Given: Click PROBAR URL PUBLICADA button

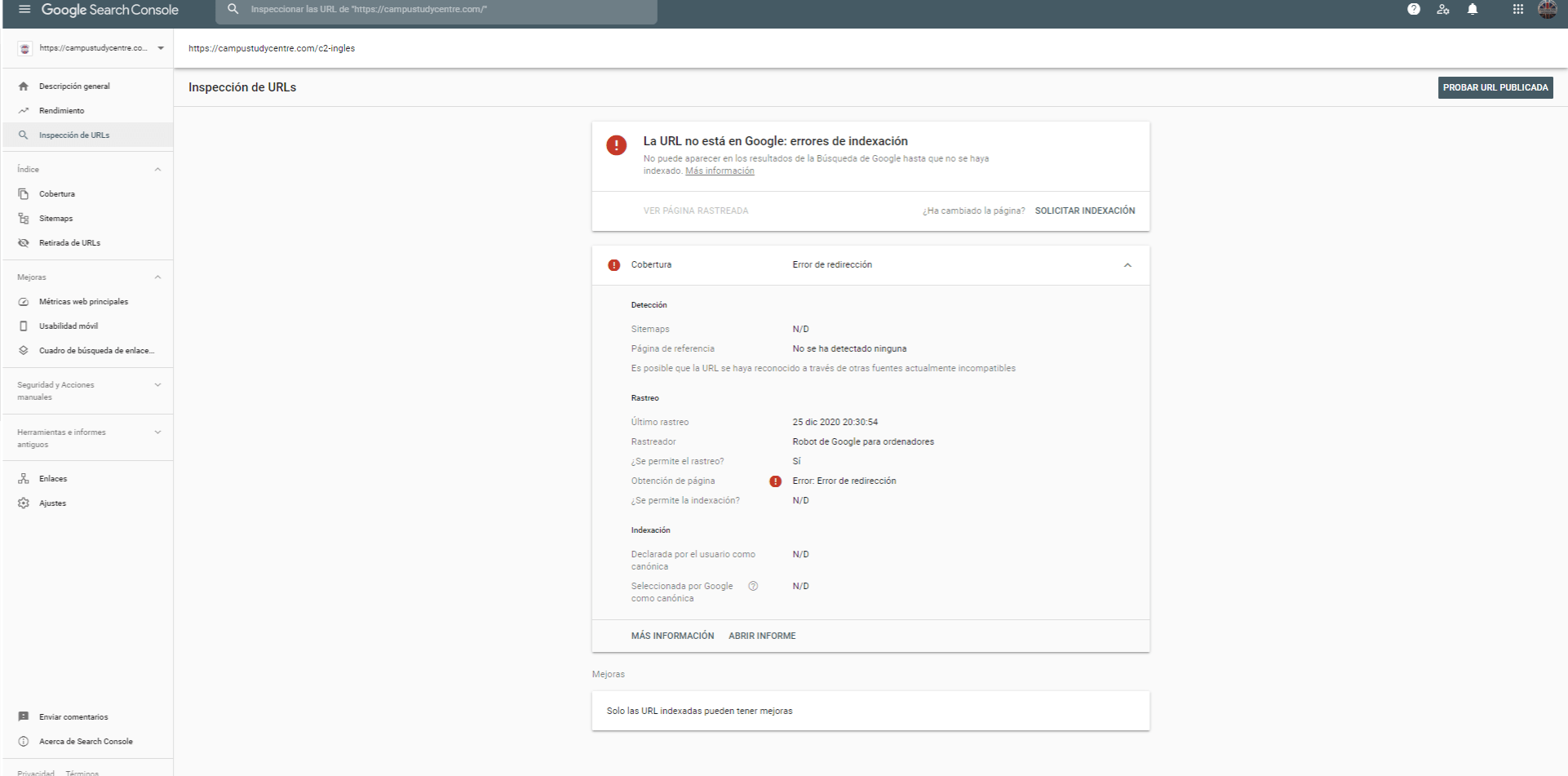Looking at the screenshot, I should pyautogui.click(x=1495, y=88).
